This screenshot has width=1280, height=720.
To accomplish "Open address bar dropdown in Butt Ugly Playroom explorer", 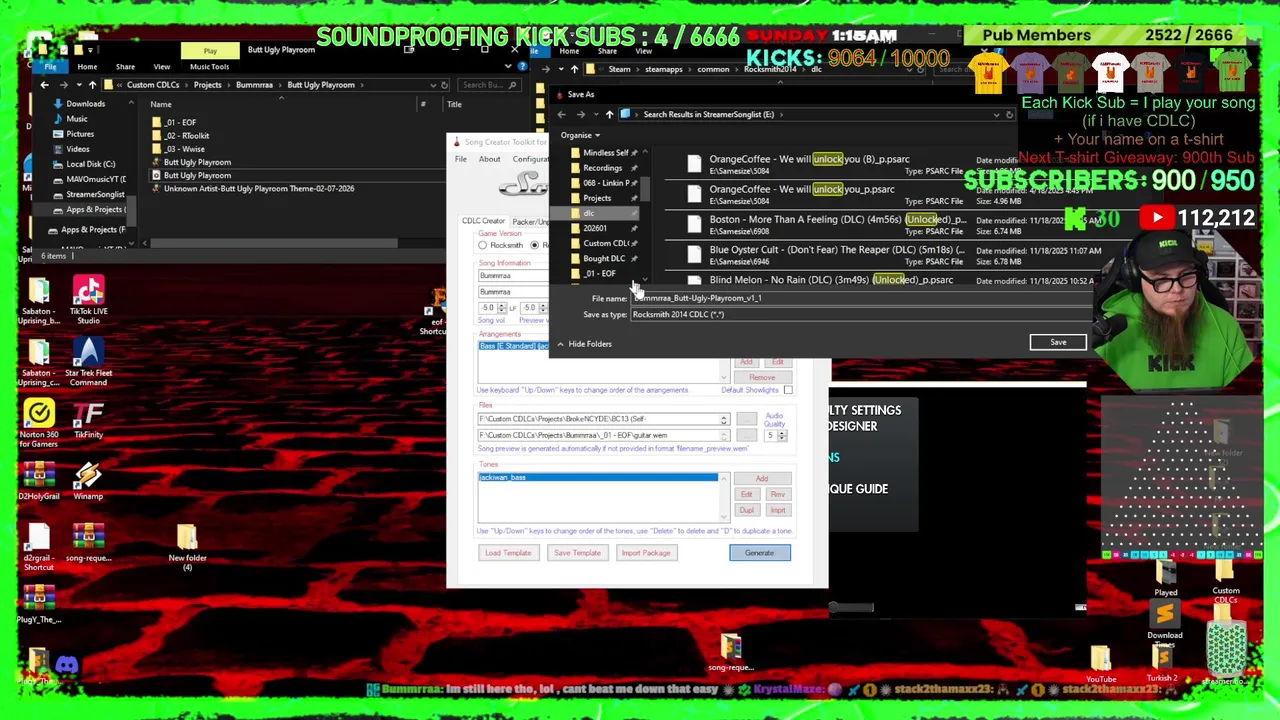I will (431, 85).
